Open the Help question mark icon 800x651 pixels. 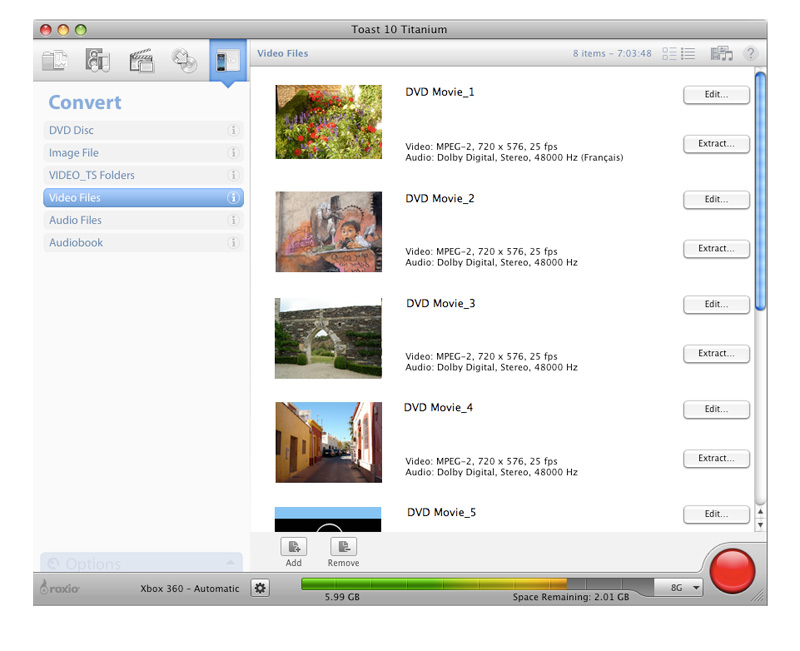(749, 54)
